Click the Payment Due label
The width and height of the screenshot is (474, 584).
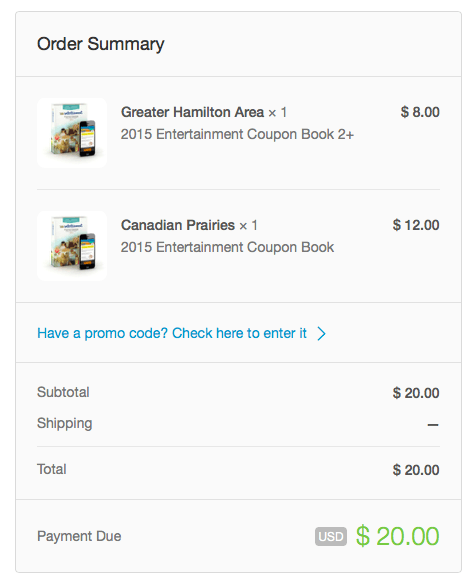pos(79,536)
